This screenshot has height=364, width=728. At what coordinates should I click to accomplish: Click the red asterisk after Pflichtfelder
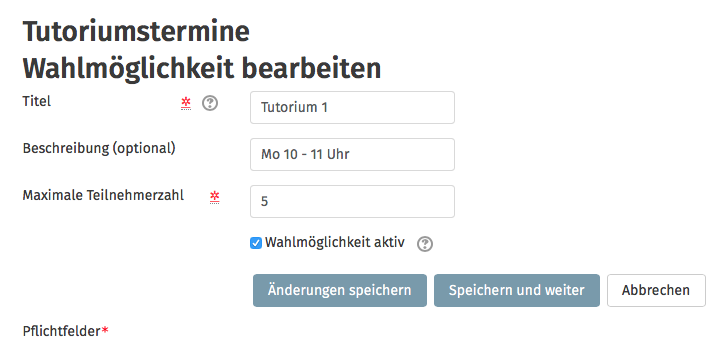[x=105, y=330]
